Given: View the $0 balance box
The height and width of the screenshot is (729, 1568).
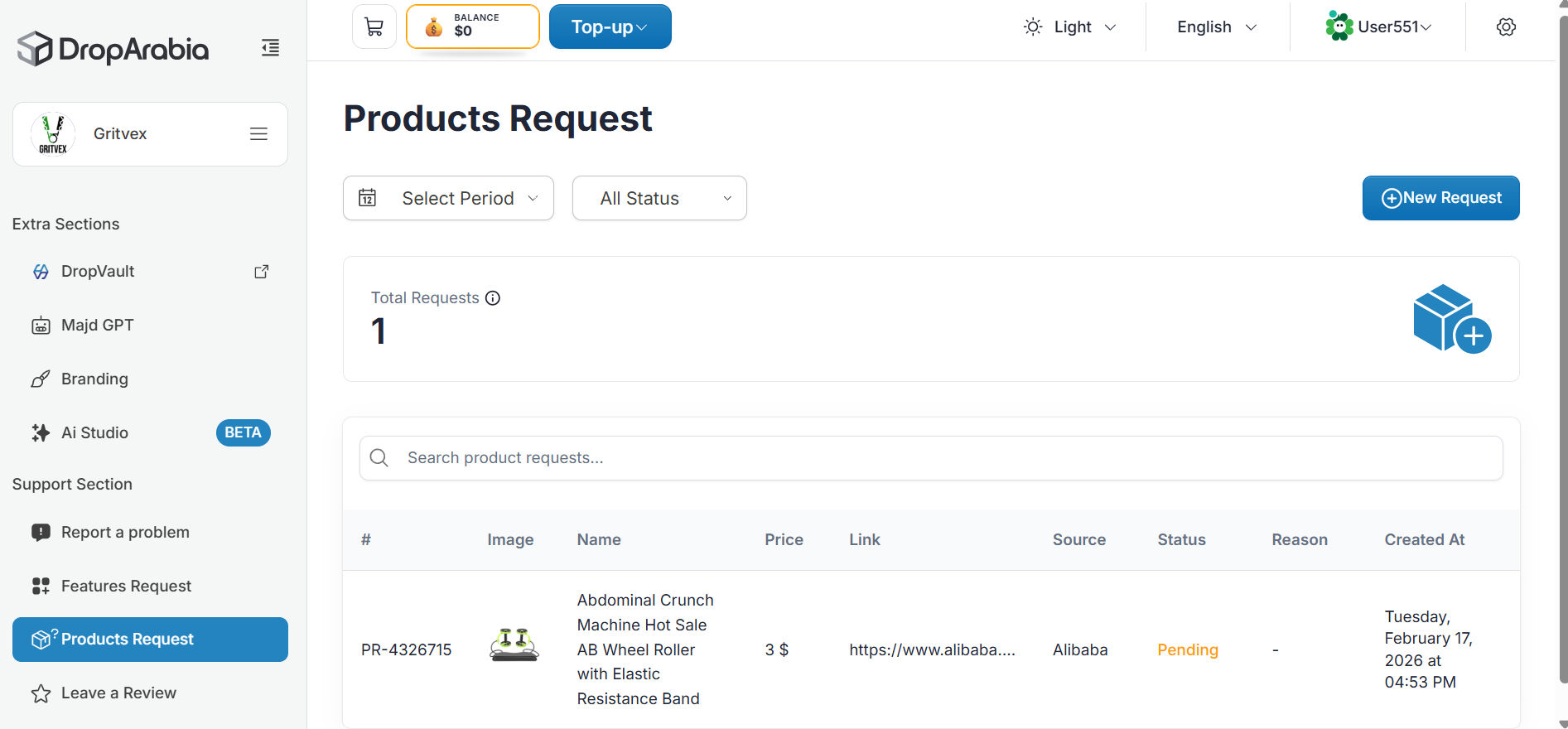Looking at the screenshot, I should (473, 27).
